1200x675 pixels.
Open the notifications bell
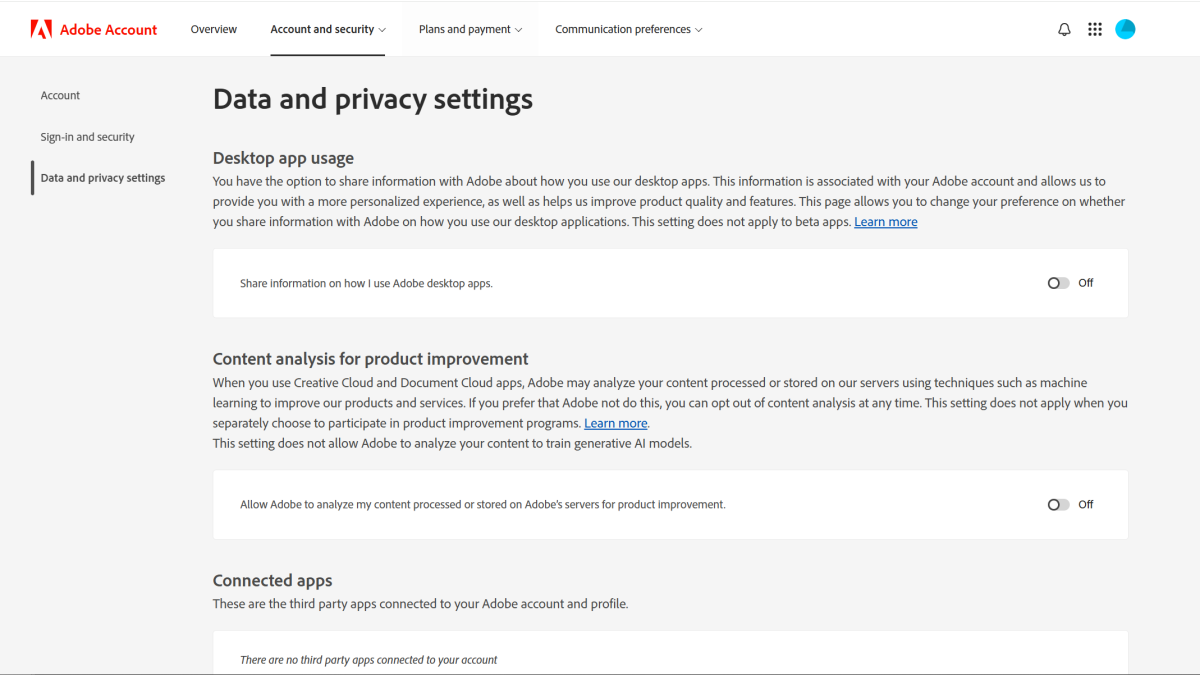tap(1064, 30)
